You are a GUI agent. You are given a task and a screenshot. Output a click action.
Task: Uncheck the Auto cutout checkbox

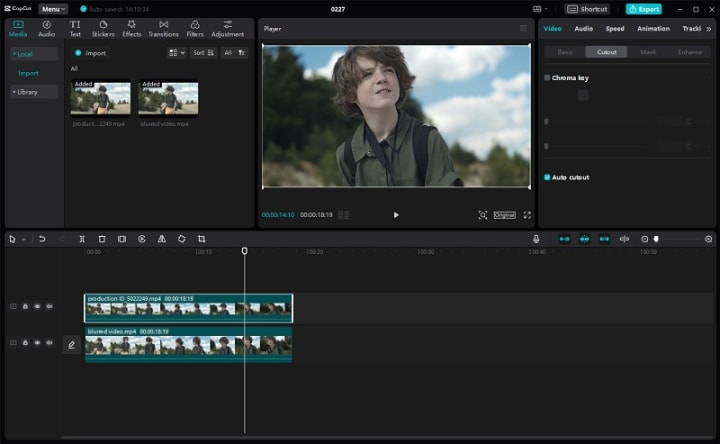point(547,177)
